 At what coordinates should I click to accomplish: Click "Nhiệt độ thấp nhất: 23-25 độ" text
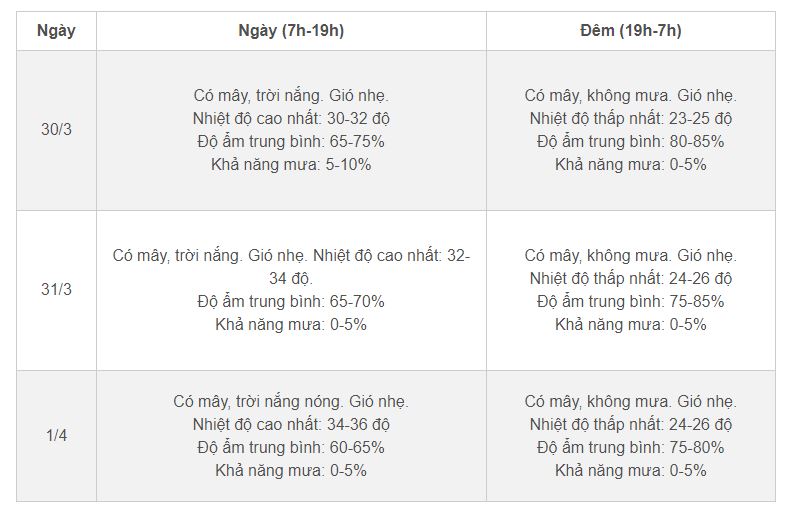(630, 119)
